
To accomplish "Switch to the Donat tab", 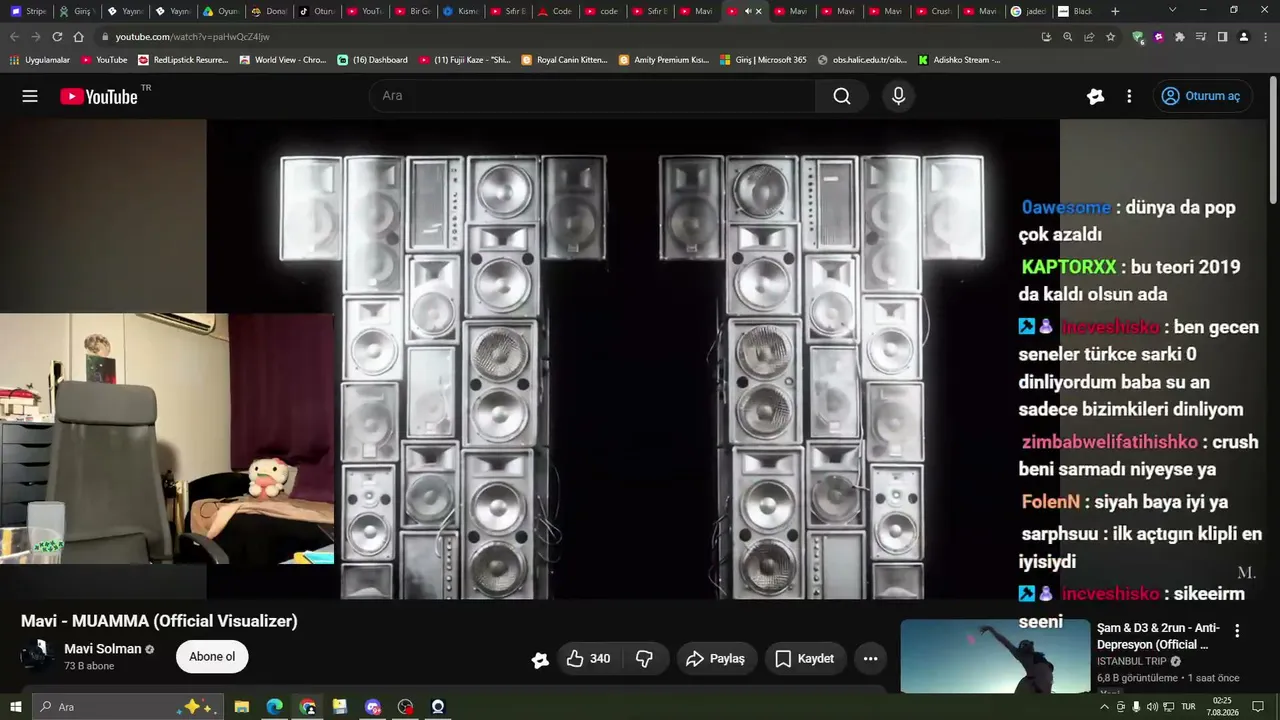I will click(x=268, y=11).
